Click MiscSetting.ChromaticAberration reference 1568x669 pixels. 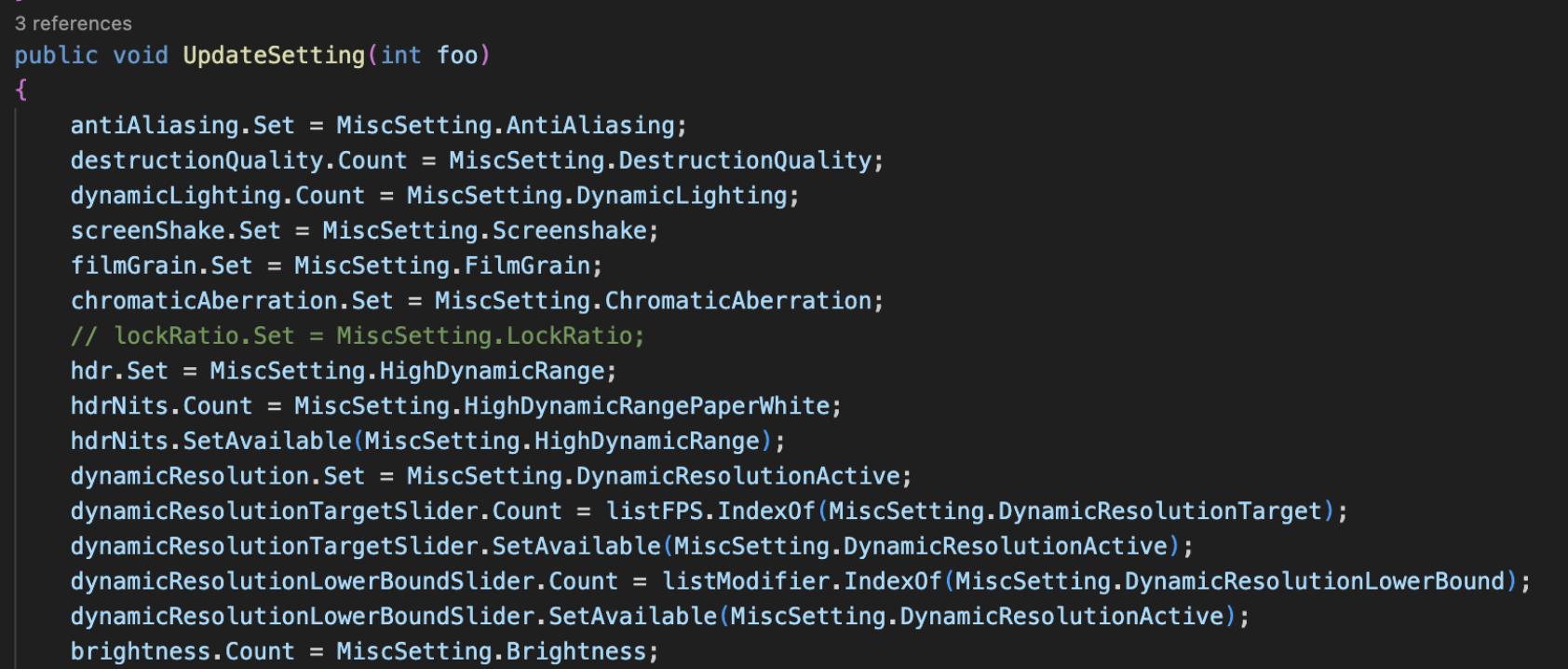[x=653, y=301]
